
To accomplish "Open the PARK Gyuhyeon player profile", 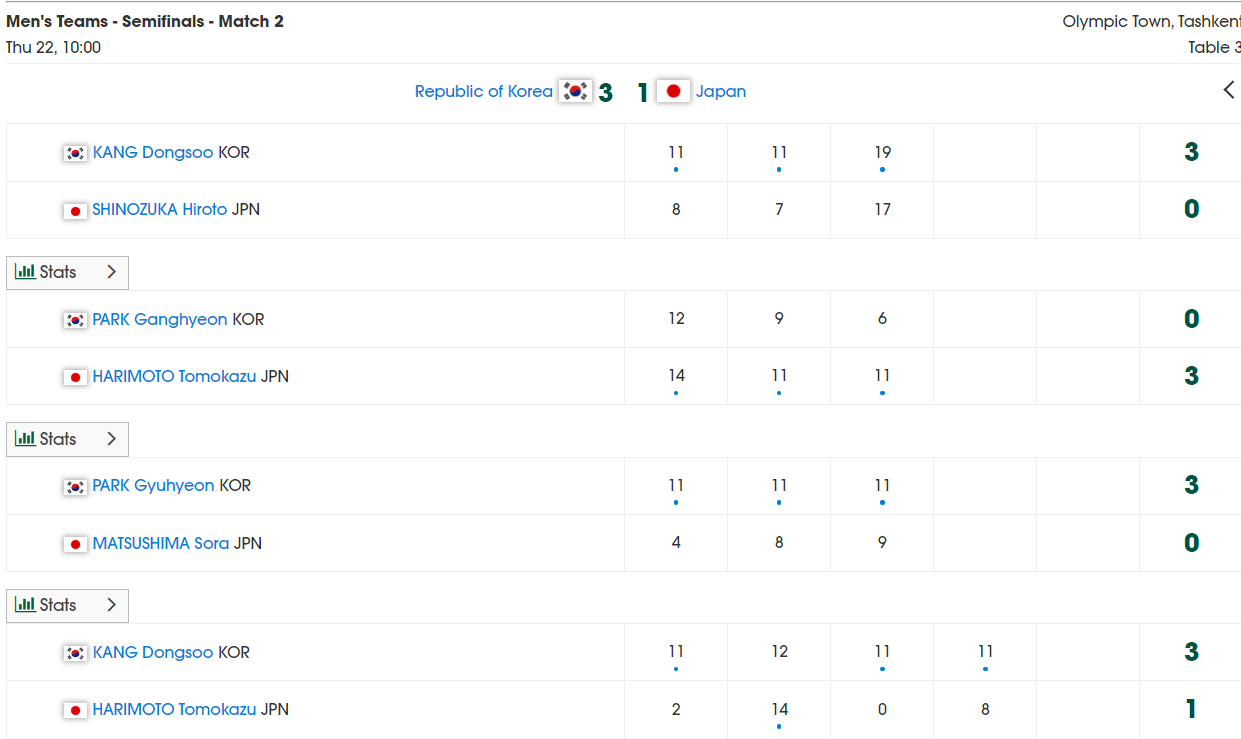I will point(153,486).
